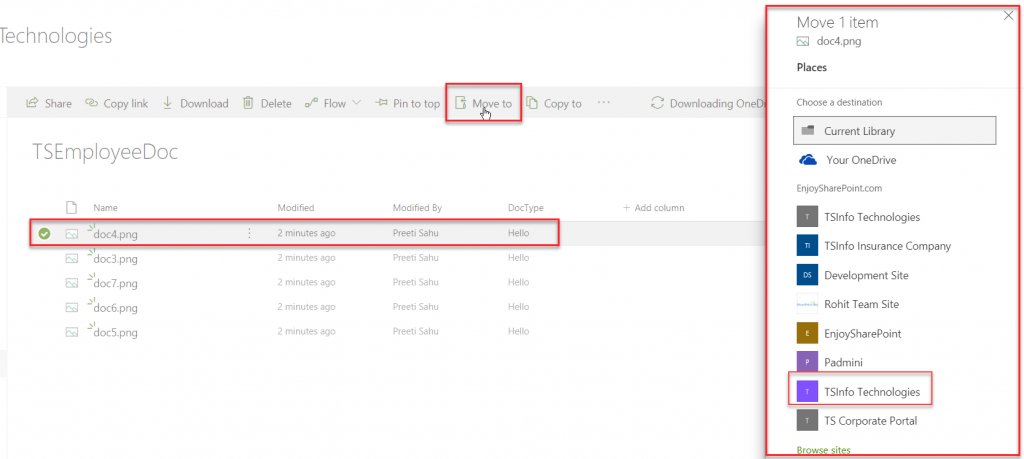Screen dimensions: 1024x459
Task: Click the E logo for EnjoySharePoint site
Action: 807,333
